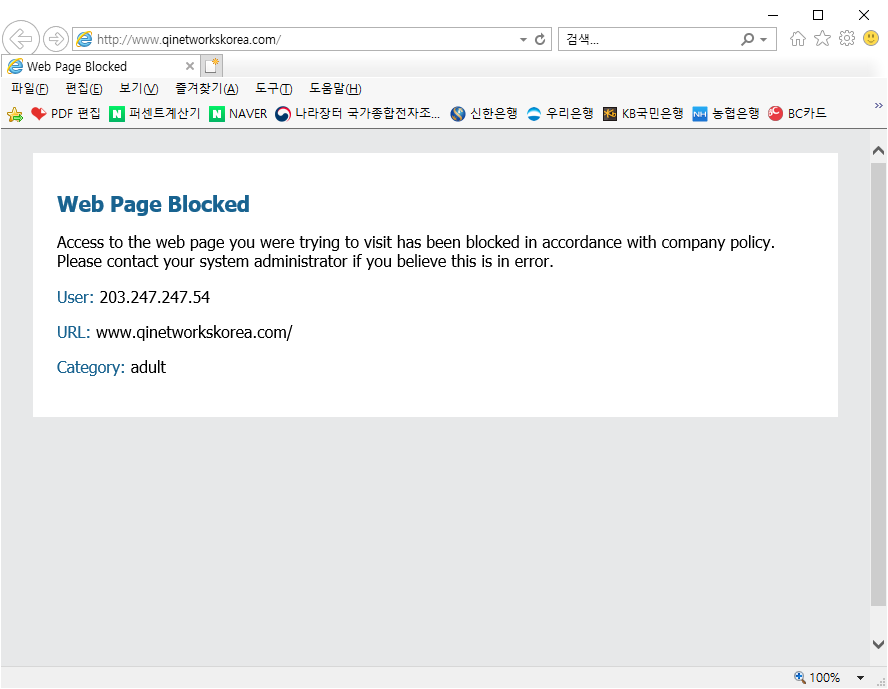Go back using the browser back arrow
This screenshot has height=689, width=888.
21,39
